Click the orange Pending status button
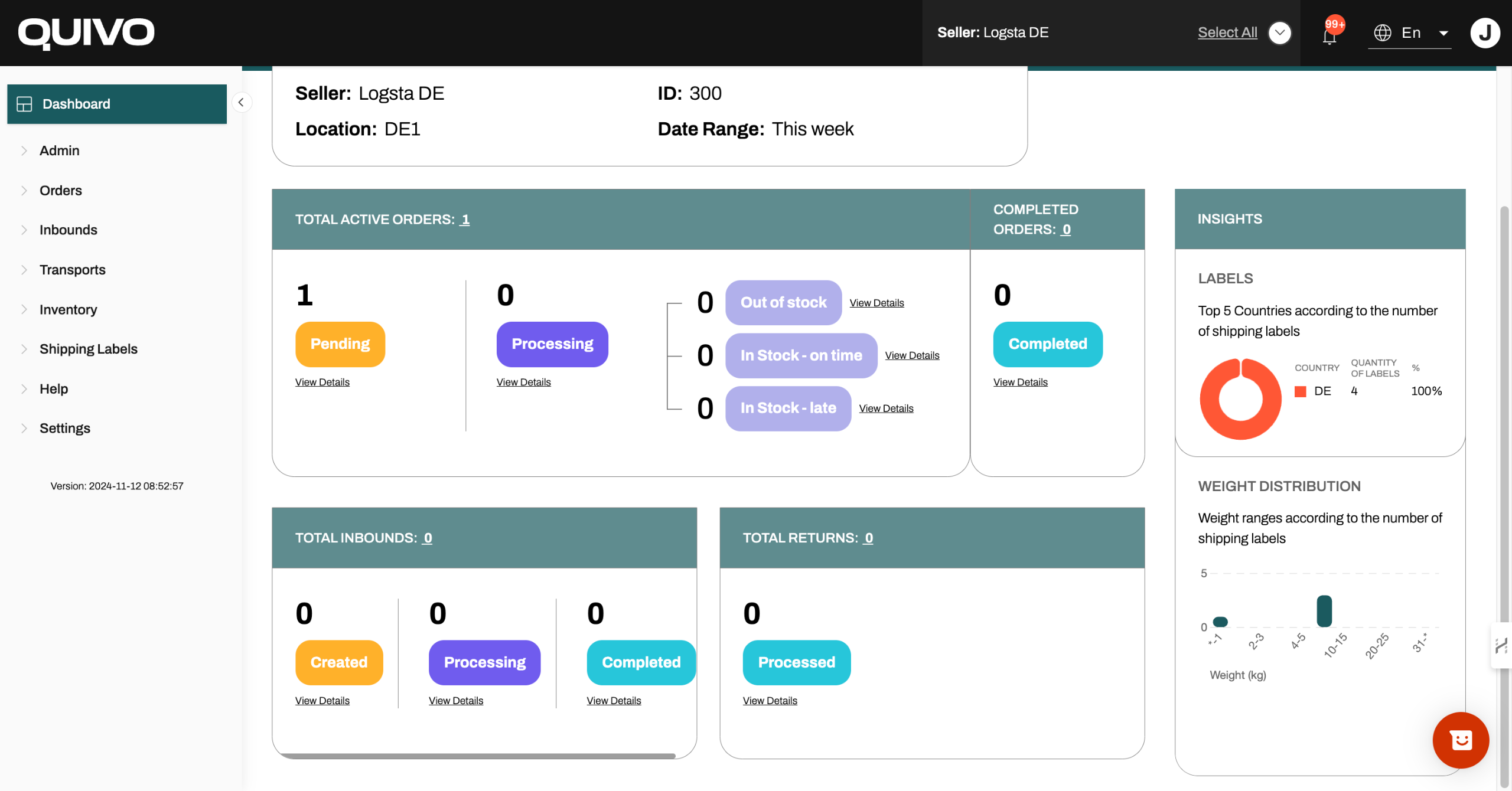1512x791 pixels. [x=340, y=344]
